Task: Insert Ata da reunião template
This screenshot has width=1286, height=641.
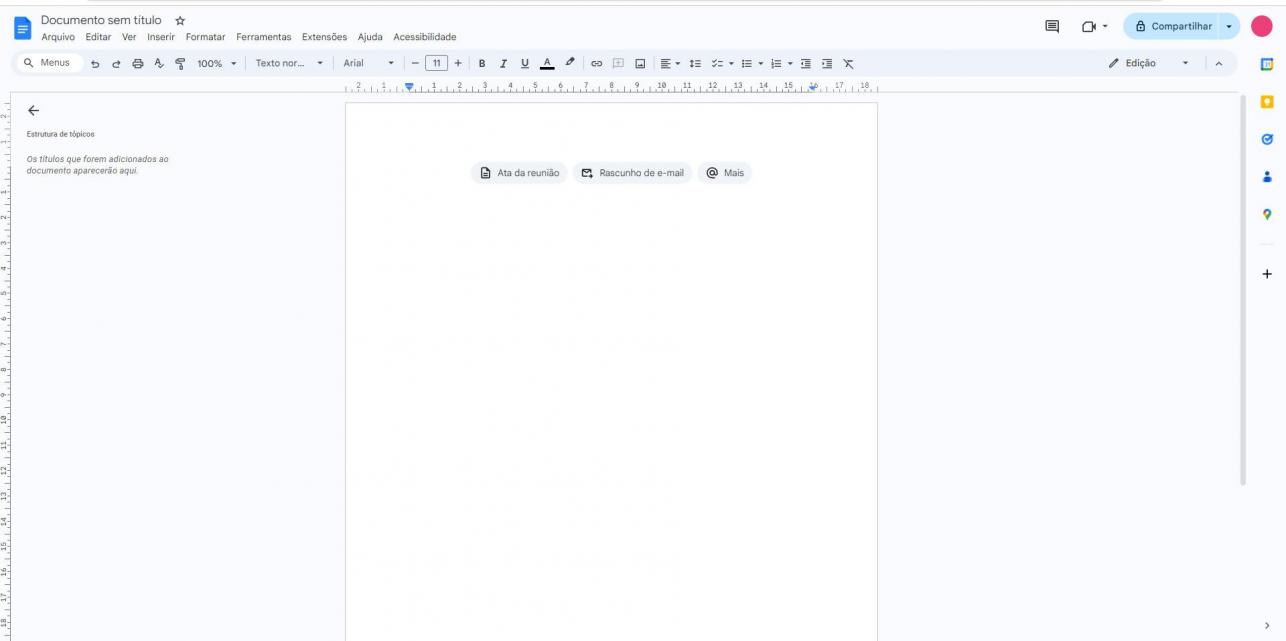Action: pos(519,173)
